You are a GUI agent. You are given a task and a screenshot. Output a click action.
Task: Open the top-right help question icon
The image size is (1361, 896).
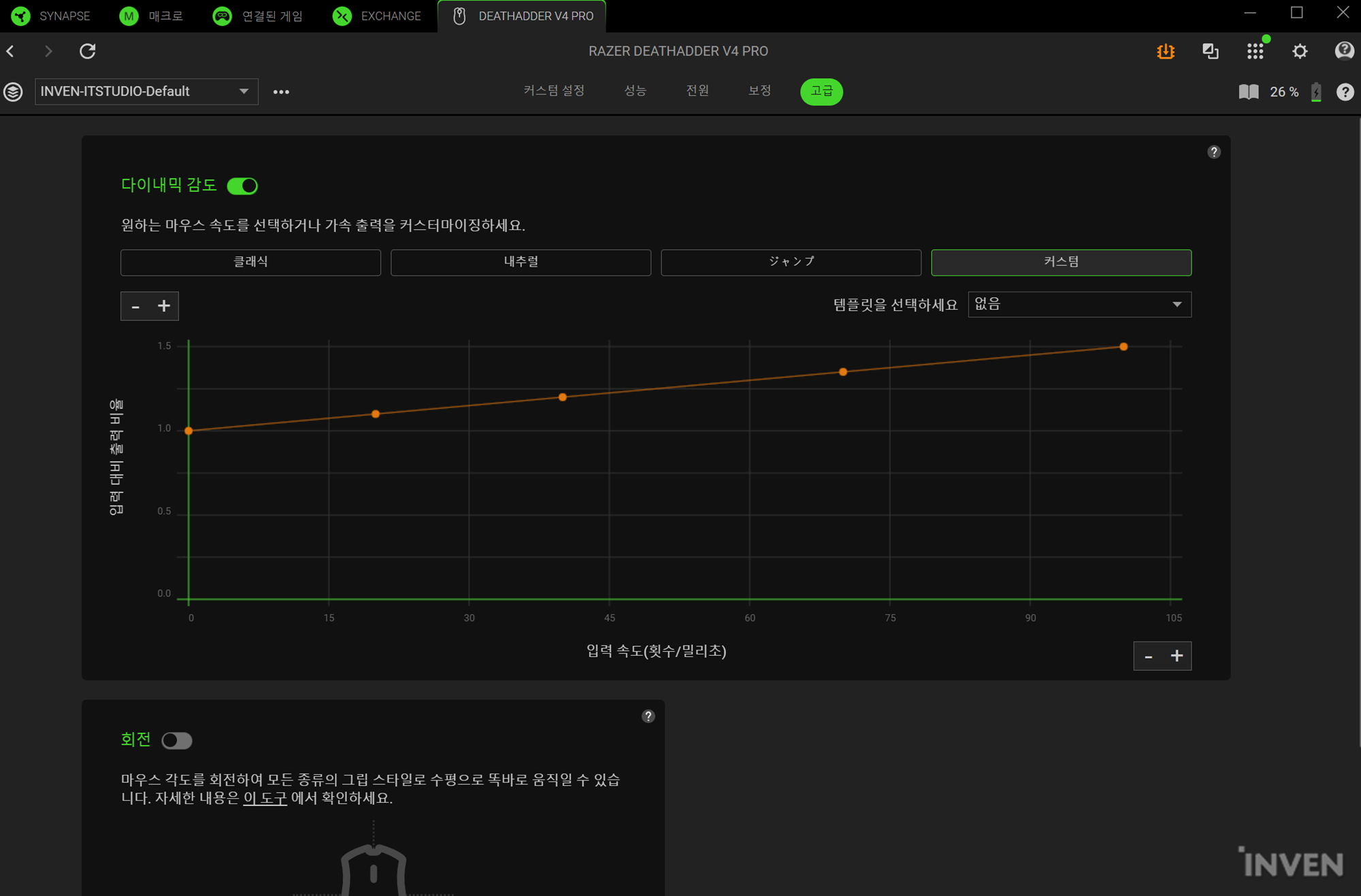pyautogui.click(x=1344, y=51)
